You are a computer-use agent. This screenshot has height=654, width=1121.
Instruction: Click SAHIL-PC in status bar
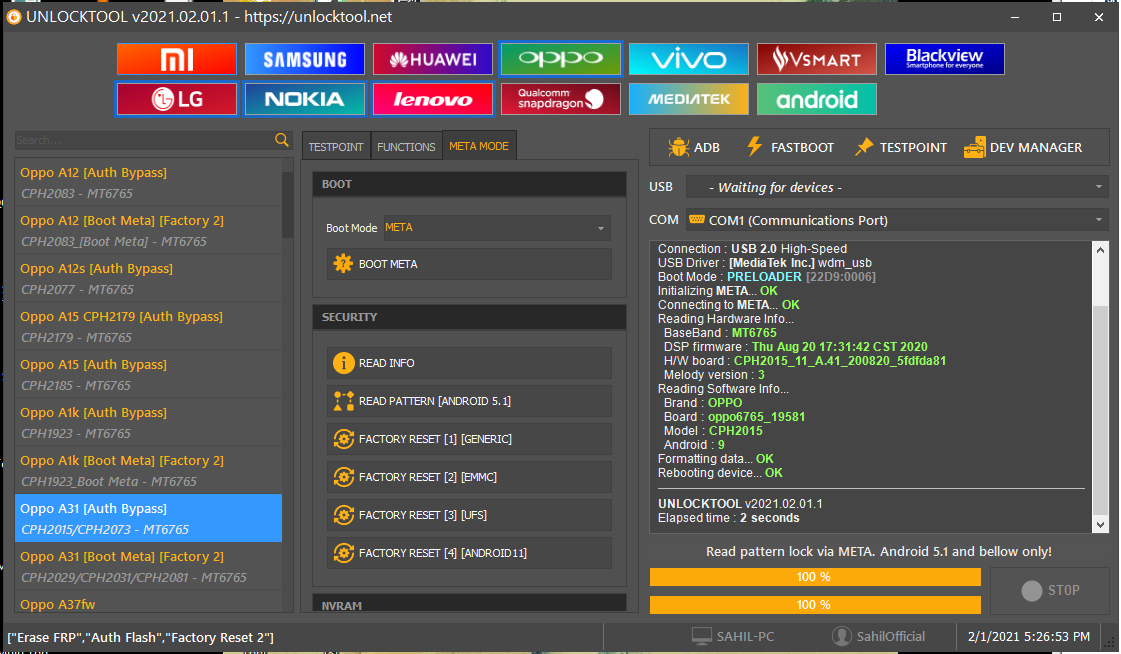point(733,636)
